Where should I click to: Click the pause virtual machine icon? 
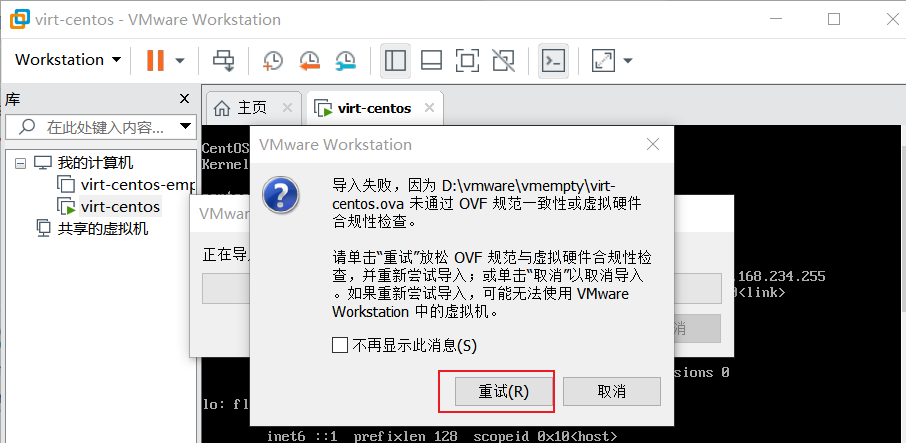[155, 60]
